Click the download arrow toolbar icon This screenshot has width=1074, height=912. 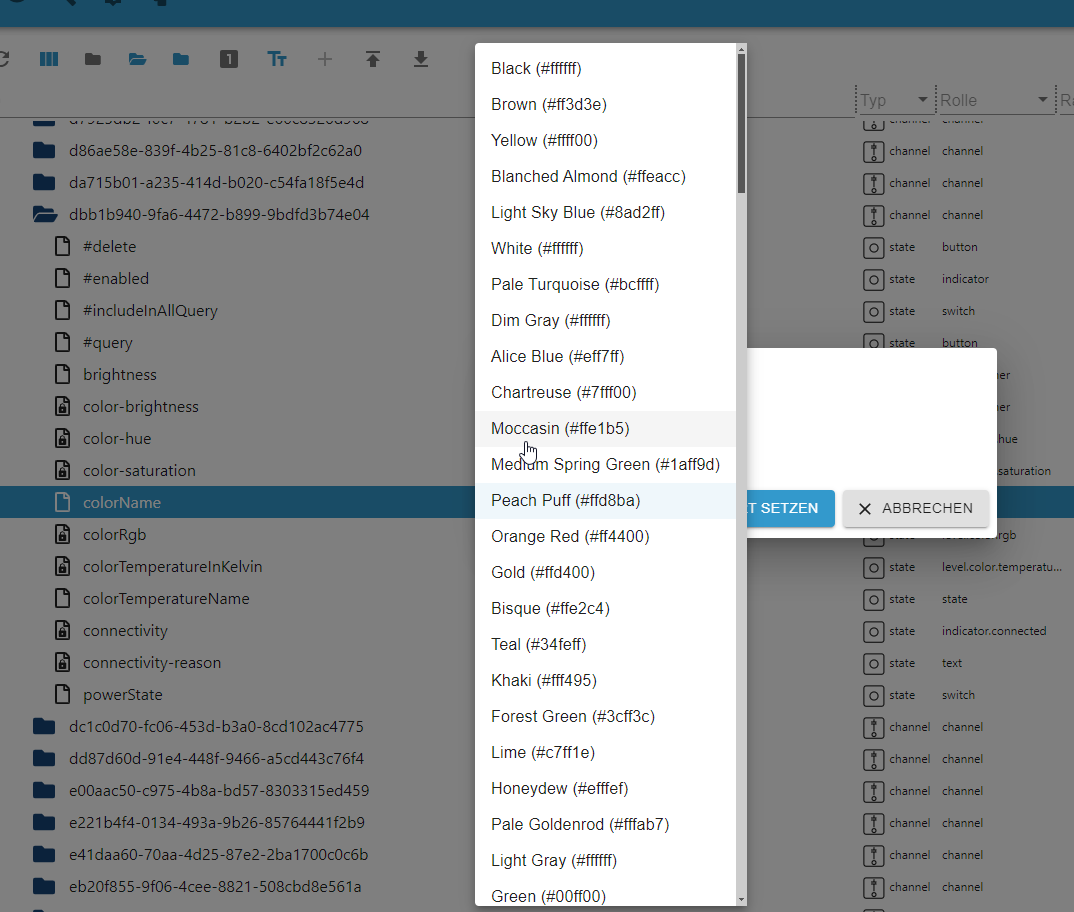click(421, 60)
